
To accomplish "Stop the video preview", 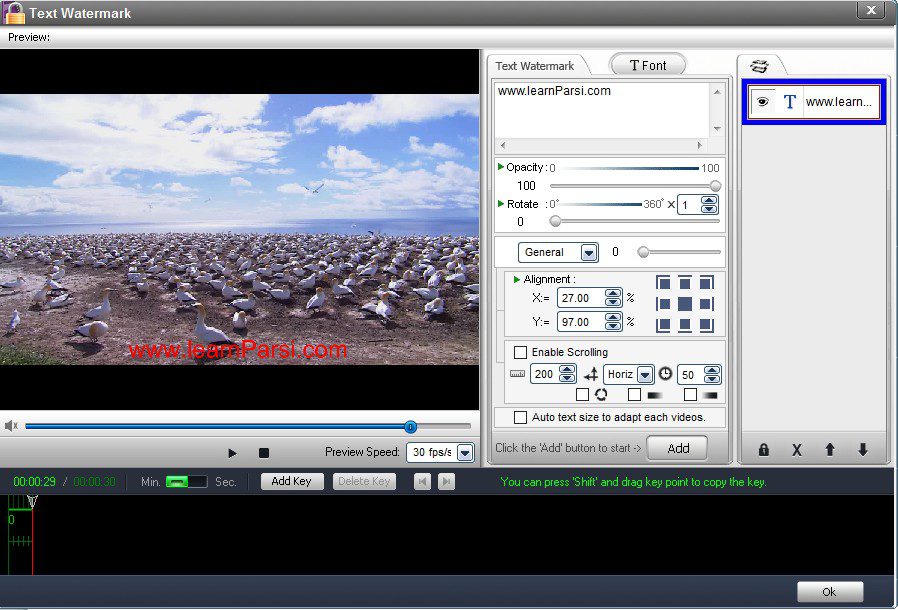I will point(263,452).
